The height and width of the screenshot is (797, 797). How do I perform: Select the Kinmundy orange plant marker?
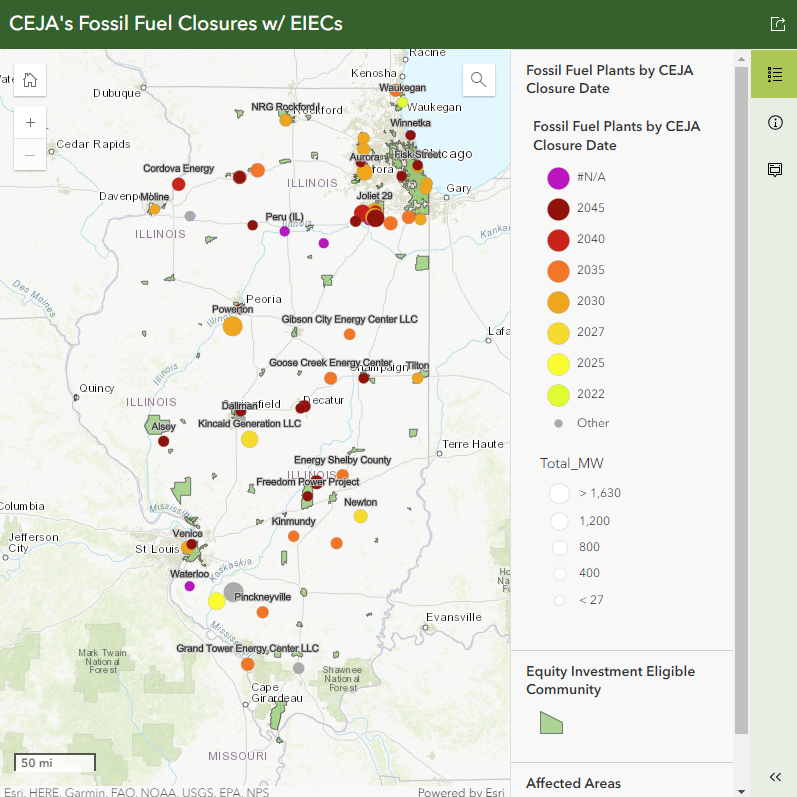tap(293, 536)
